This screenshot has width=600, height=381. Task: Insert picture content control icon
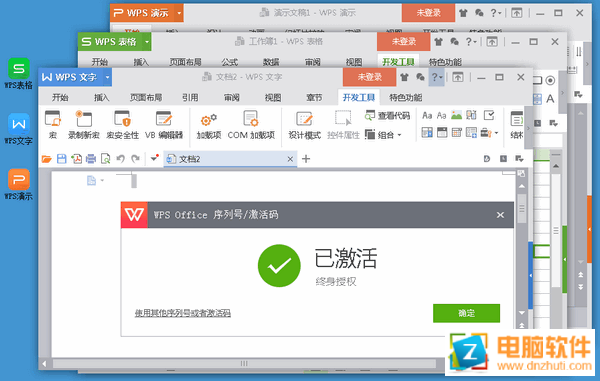point(456,115)
